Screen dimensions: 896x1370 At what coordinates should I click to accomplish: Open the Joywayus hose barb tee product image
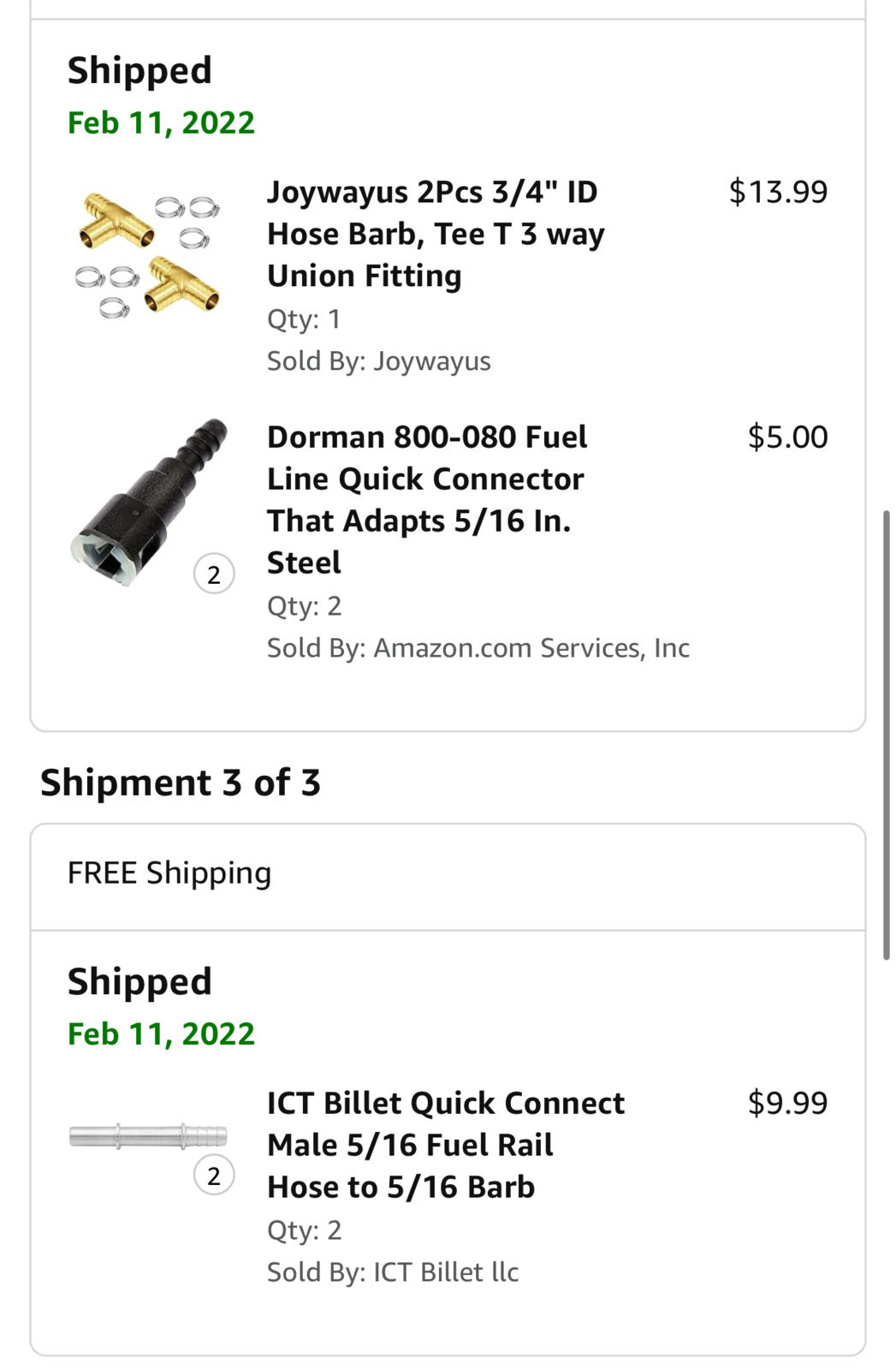tap(147, 255)
